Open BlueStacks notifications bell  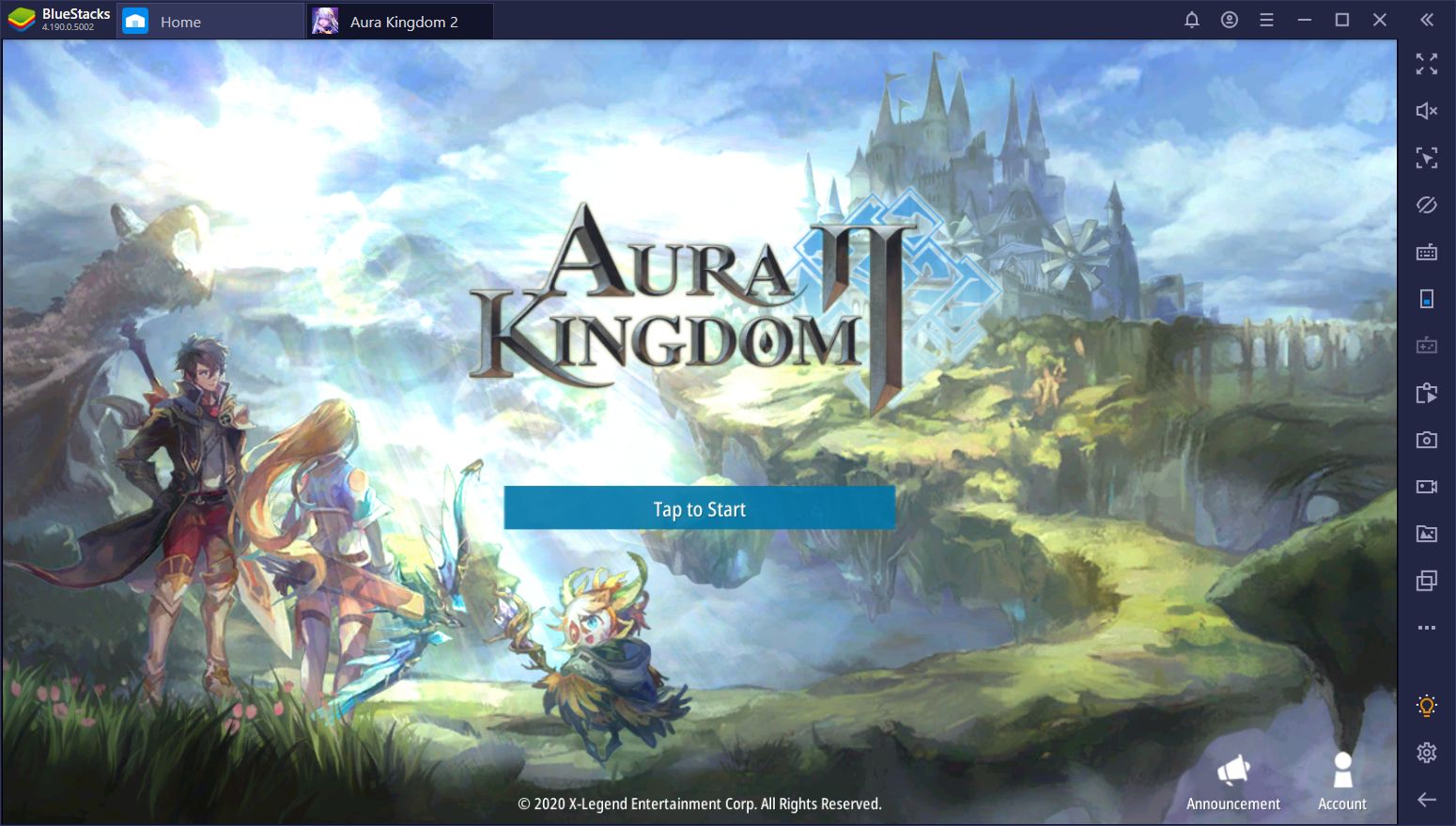(x=1192, y=20)
